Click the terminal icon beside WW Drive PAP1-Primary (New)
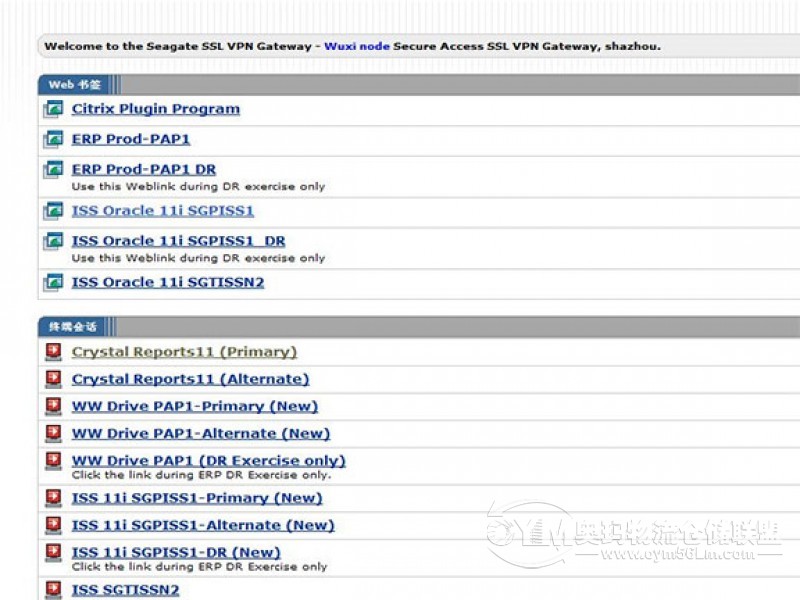 53,406
